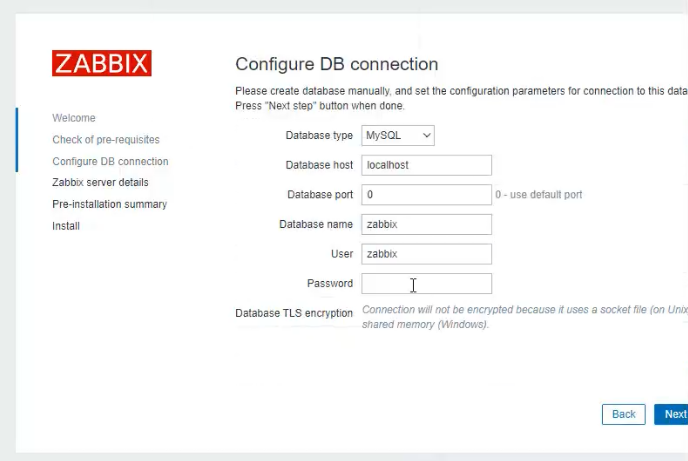Screen dimensions: 688x461
Task: Jump to the Pre-installation summary step
Action: 109,204
